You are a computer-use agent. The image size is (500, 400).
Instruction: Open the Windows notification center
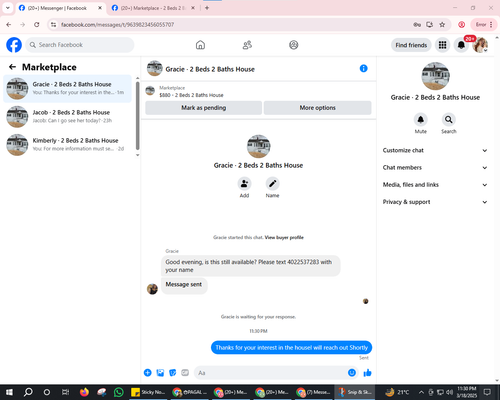(487, 392)
